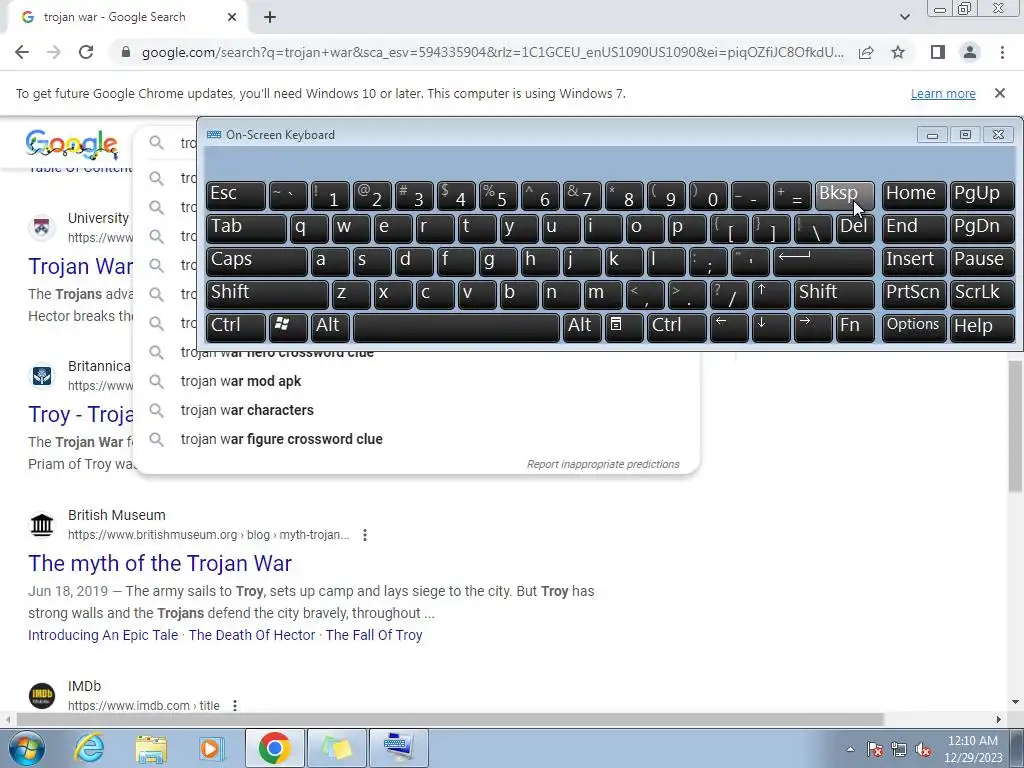Screen dimensions: 1024x768
Task: Open Chrome side panel icon
Action: coord(938,52)
